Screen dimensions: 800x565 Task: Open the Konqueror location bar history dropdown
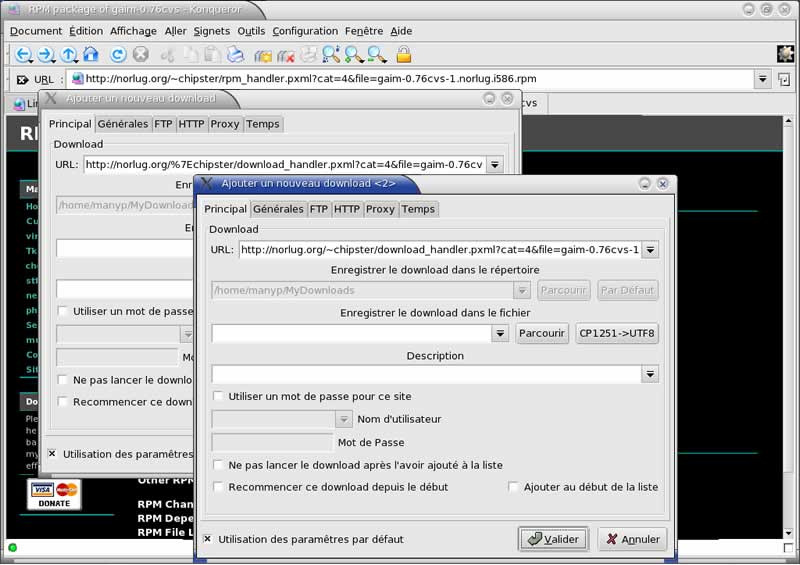(762, 79)
